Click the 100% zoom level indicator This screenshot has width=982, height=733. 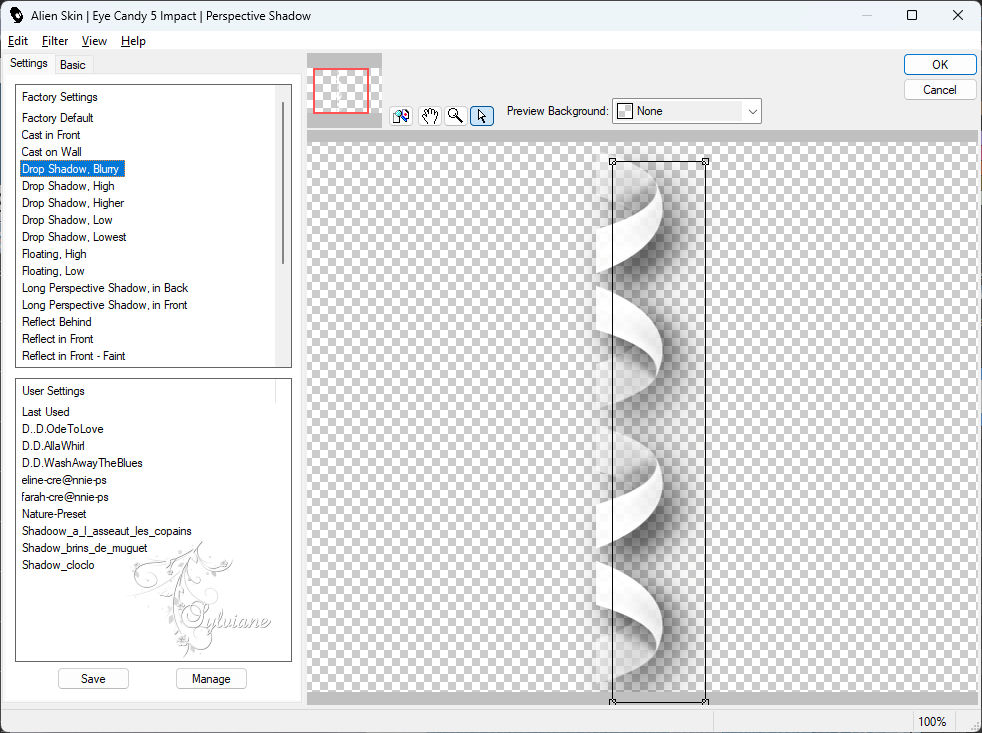(932, 721)
